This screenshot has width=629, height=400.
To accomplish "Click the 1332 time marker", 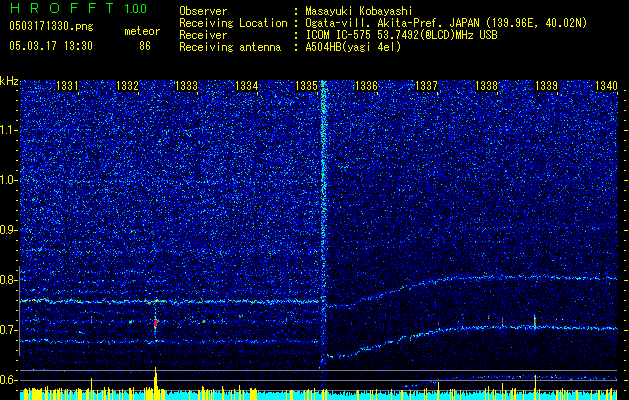I will click(127, 85).
